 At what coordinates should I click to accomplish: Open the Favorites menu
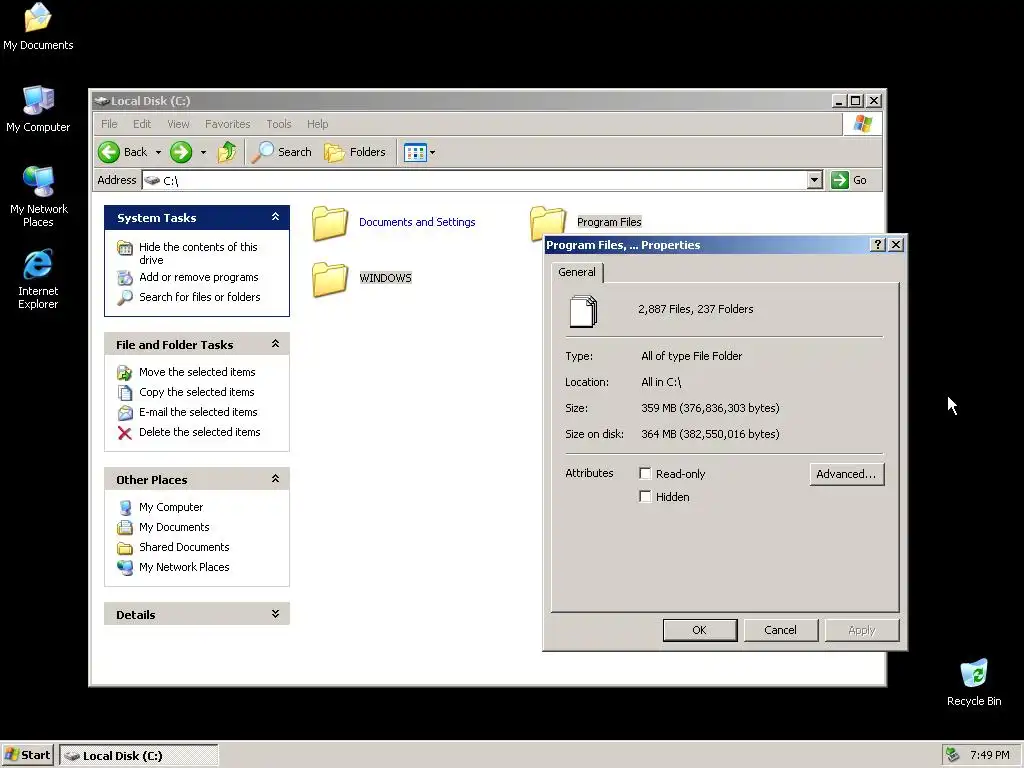coord(227,124)
